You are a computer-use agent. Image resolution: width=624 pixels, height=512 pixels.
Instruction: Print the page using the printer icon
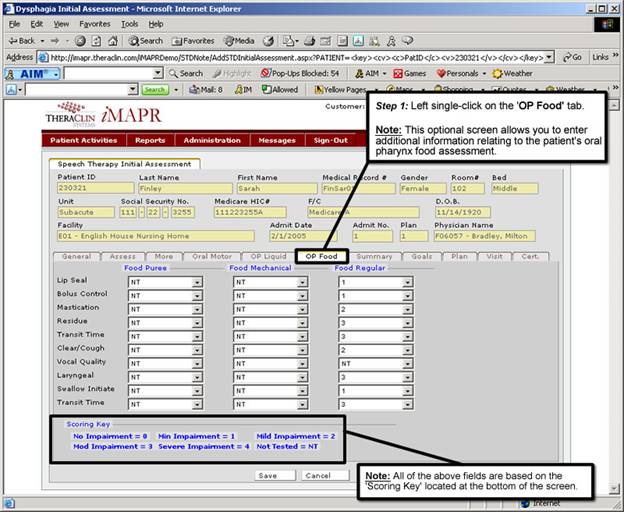click(x=310, y=41)
